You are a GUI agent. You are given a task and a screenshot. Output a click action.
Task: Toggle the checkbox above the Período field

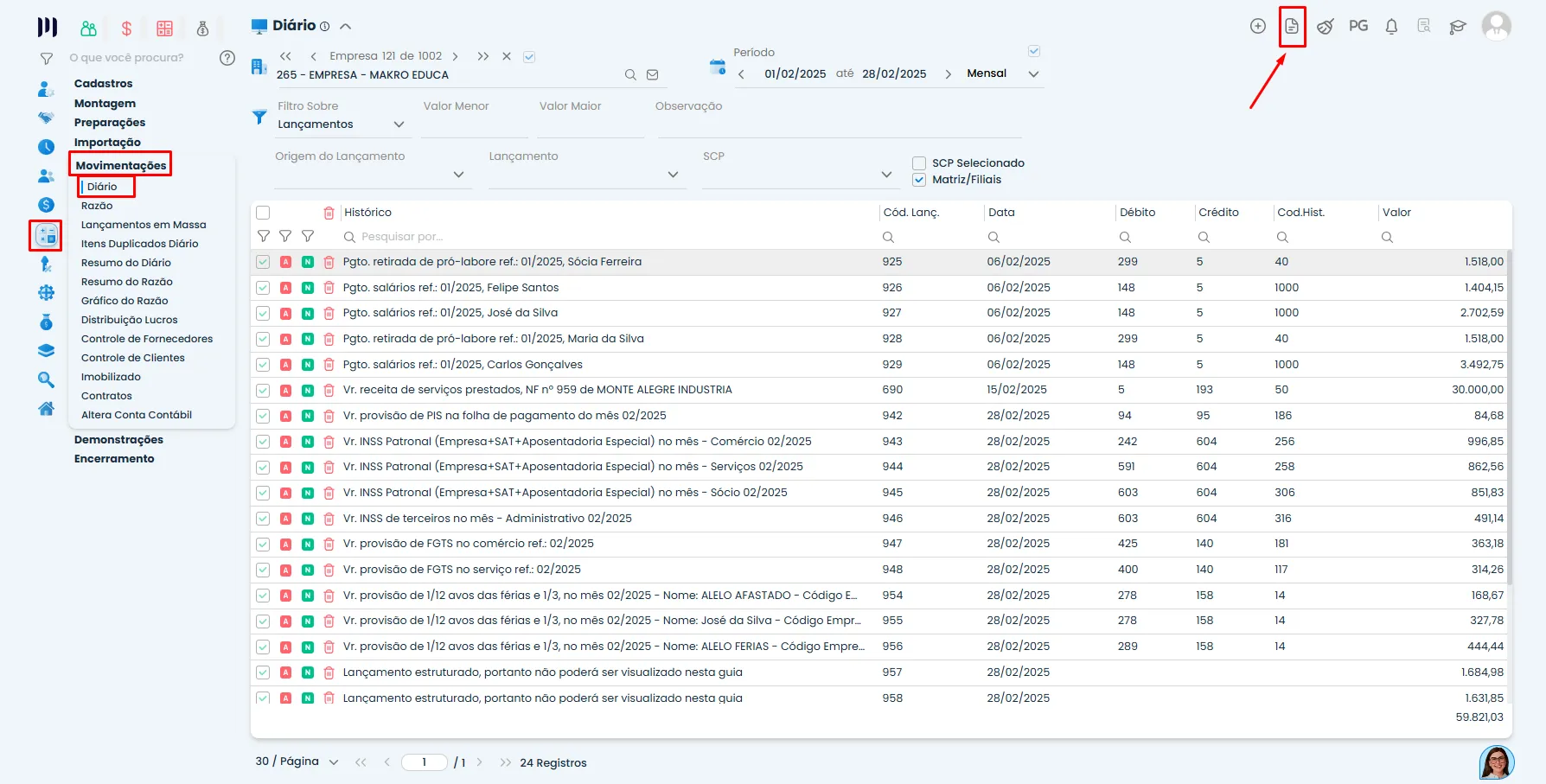click(1034, 51)
